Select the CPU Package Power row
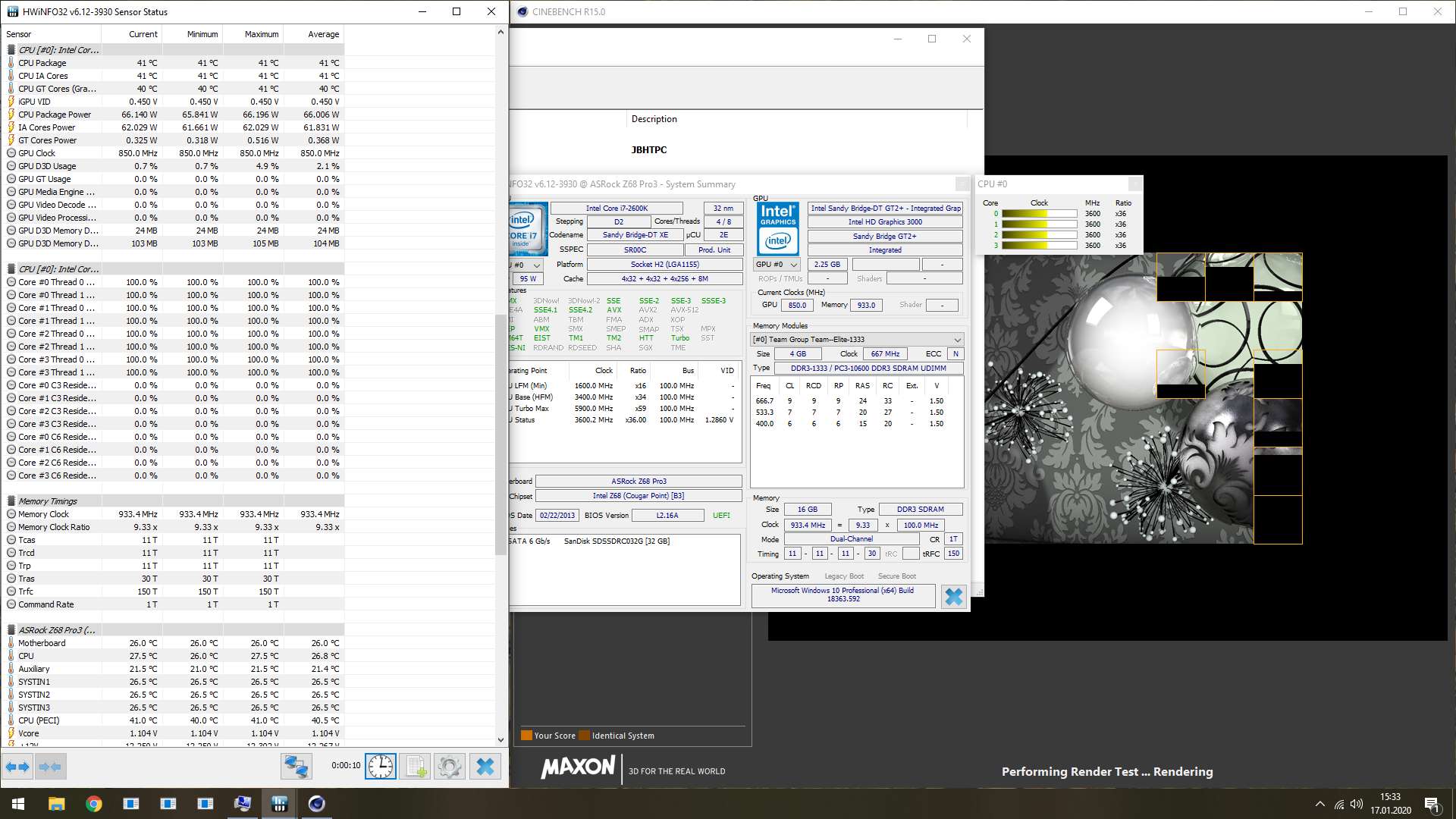Screen dimensions: 1456x819 (x=55, y=115)
